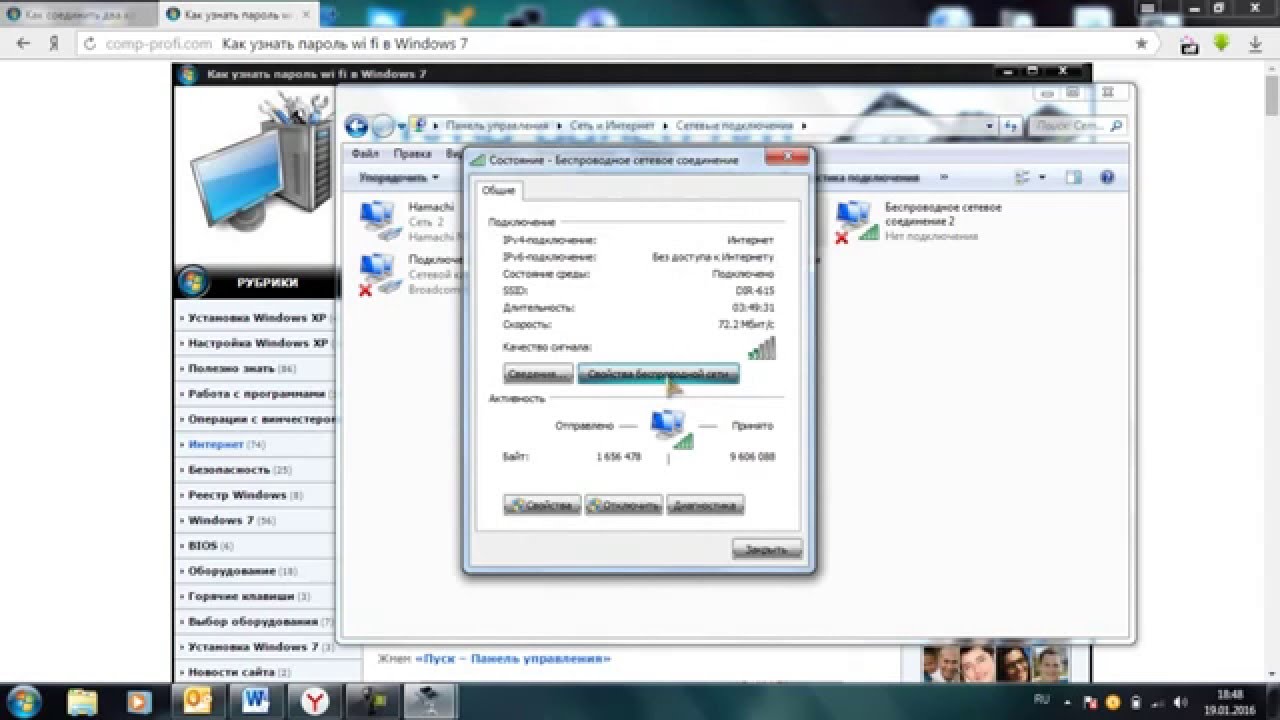1280x720 pixels.
Task: Click the 'Пуск – Панель управления' link
Action: 512,659
